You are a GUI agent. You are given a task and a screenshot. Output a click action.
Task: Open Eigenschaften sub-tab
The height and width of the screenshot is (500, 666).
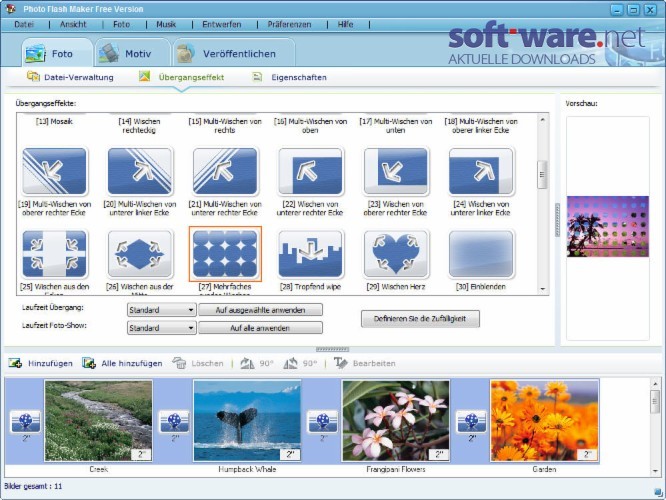click(290, 77)
